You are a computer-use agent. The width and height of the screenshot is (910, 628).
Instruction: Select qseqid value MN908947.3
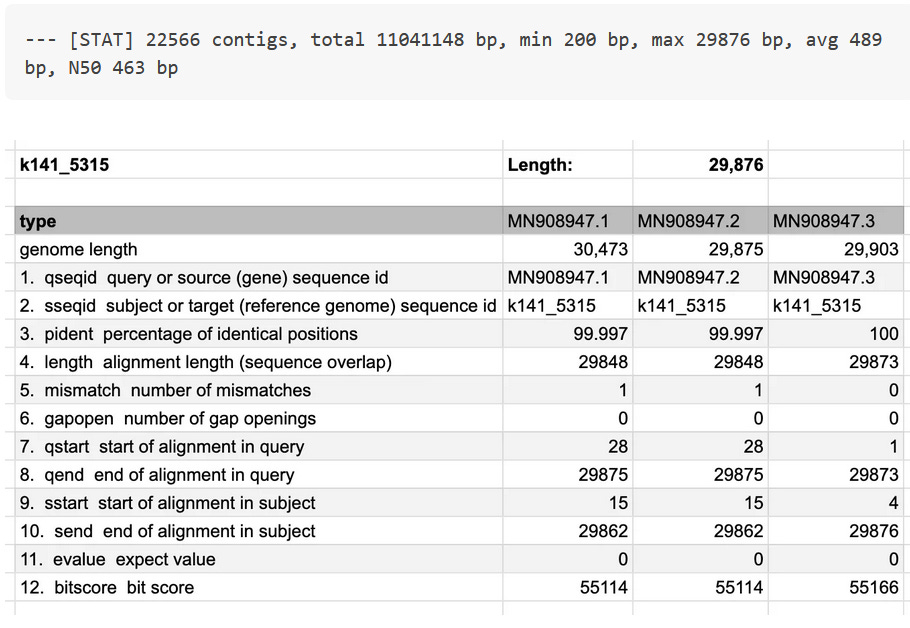tap(836, 277)
